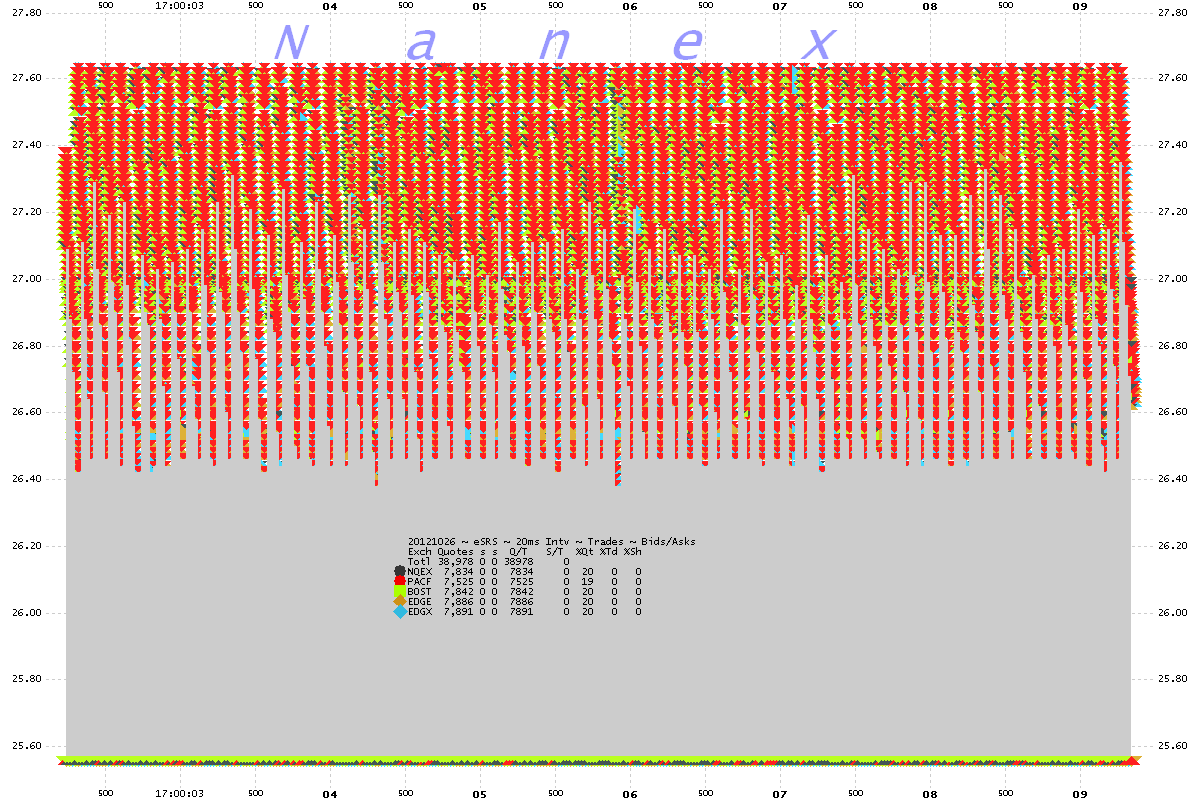
Task: Select the EDGX quotes value 7,891
Action: (458, 612)
